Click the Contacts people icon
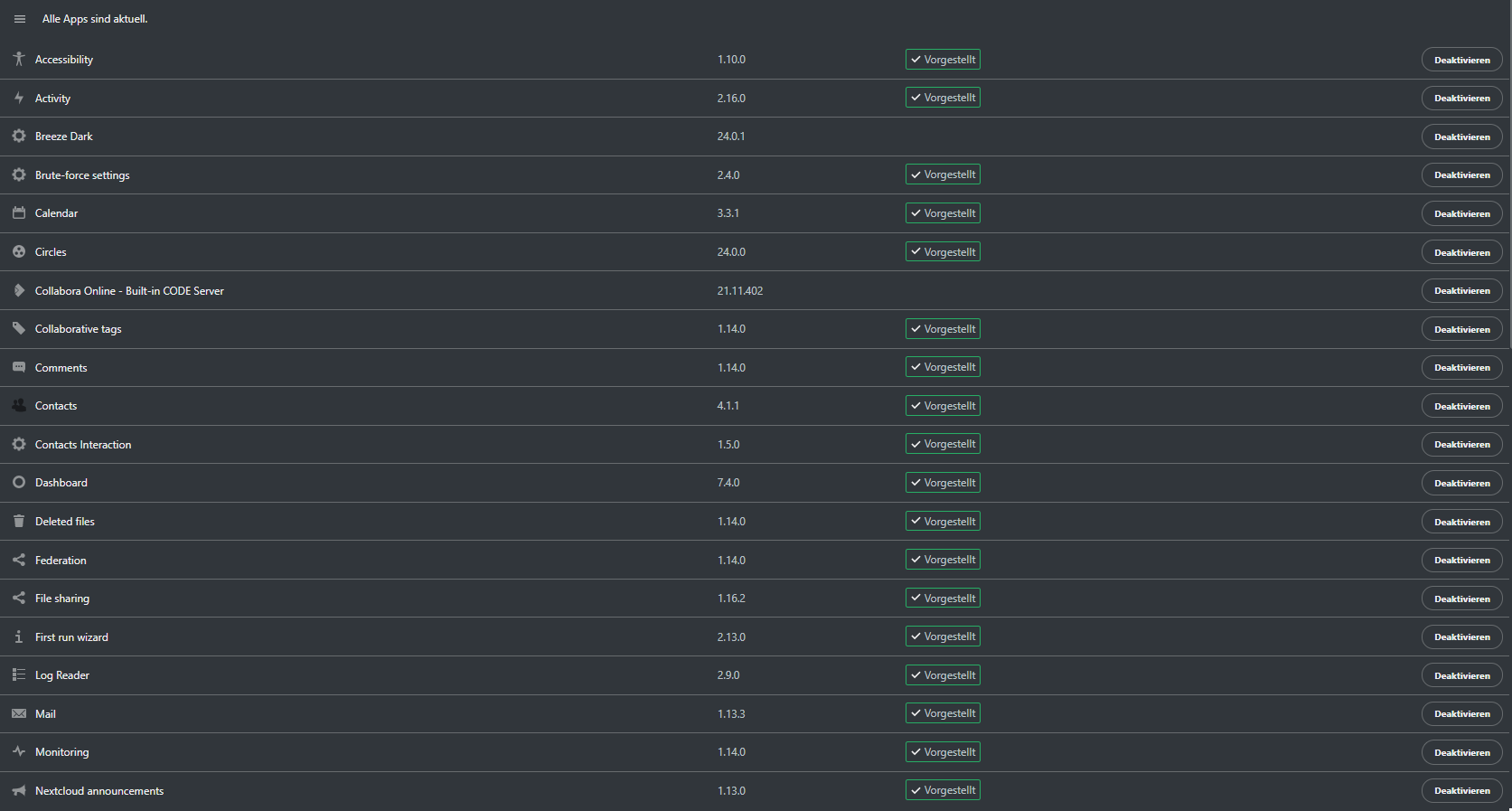This screenshot has height=811, width=1512. click(19, 405)
